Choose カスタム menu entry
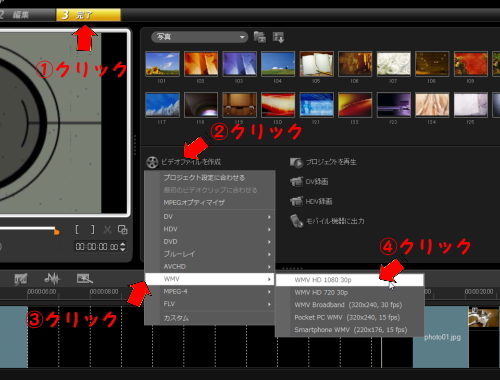The width and height of the screenshot is (500, 380). point(210,318)
